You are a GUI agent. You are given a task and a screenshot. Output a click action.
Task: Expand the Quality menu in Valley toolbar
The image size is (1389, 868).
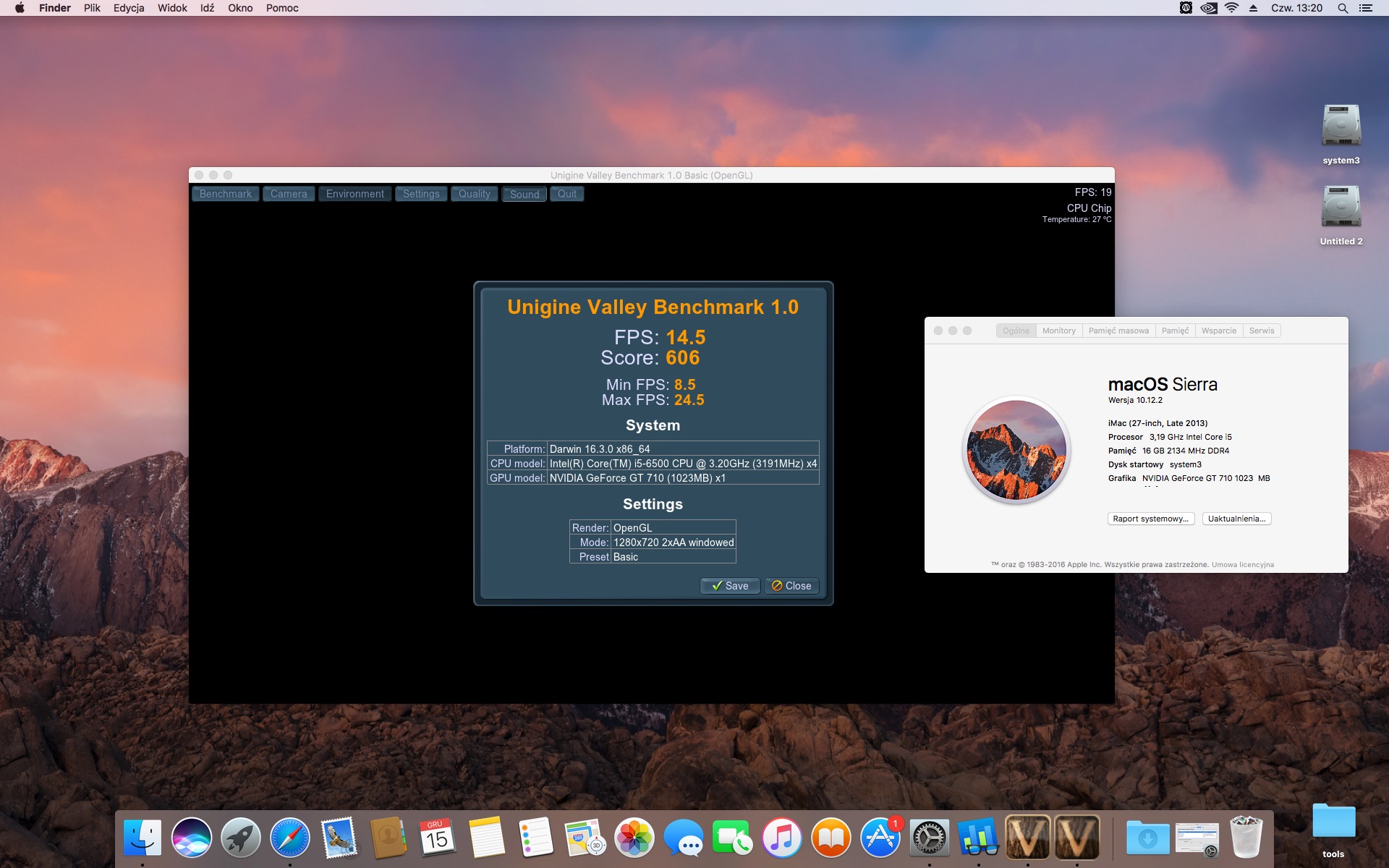coord(475,194)
